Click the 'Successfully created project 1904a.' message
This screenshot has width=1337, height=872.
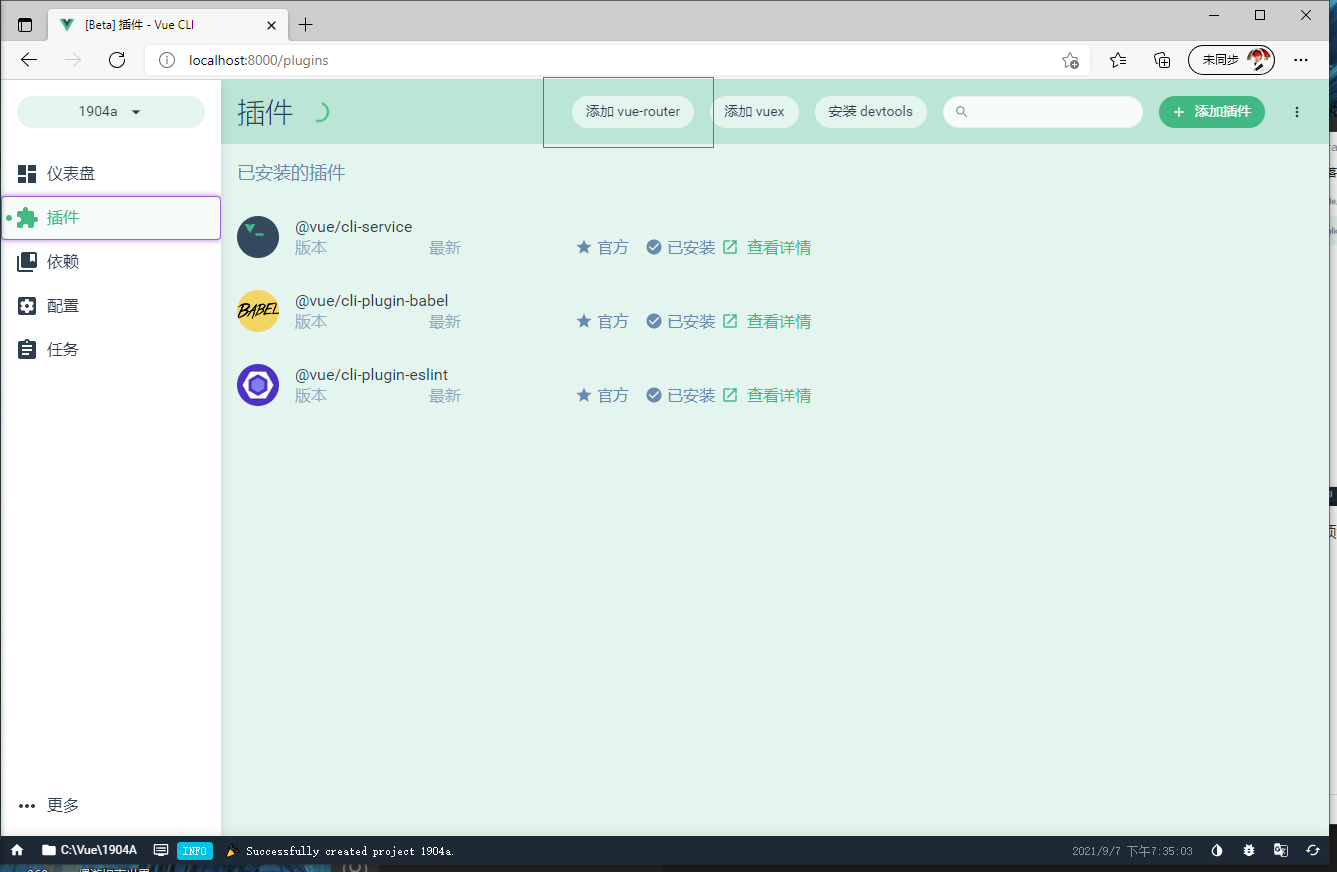coord(350,851)
